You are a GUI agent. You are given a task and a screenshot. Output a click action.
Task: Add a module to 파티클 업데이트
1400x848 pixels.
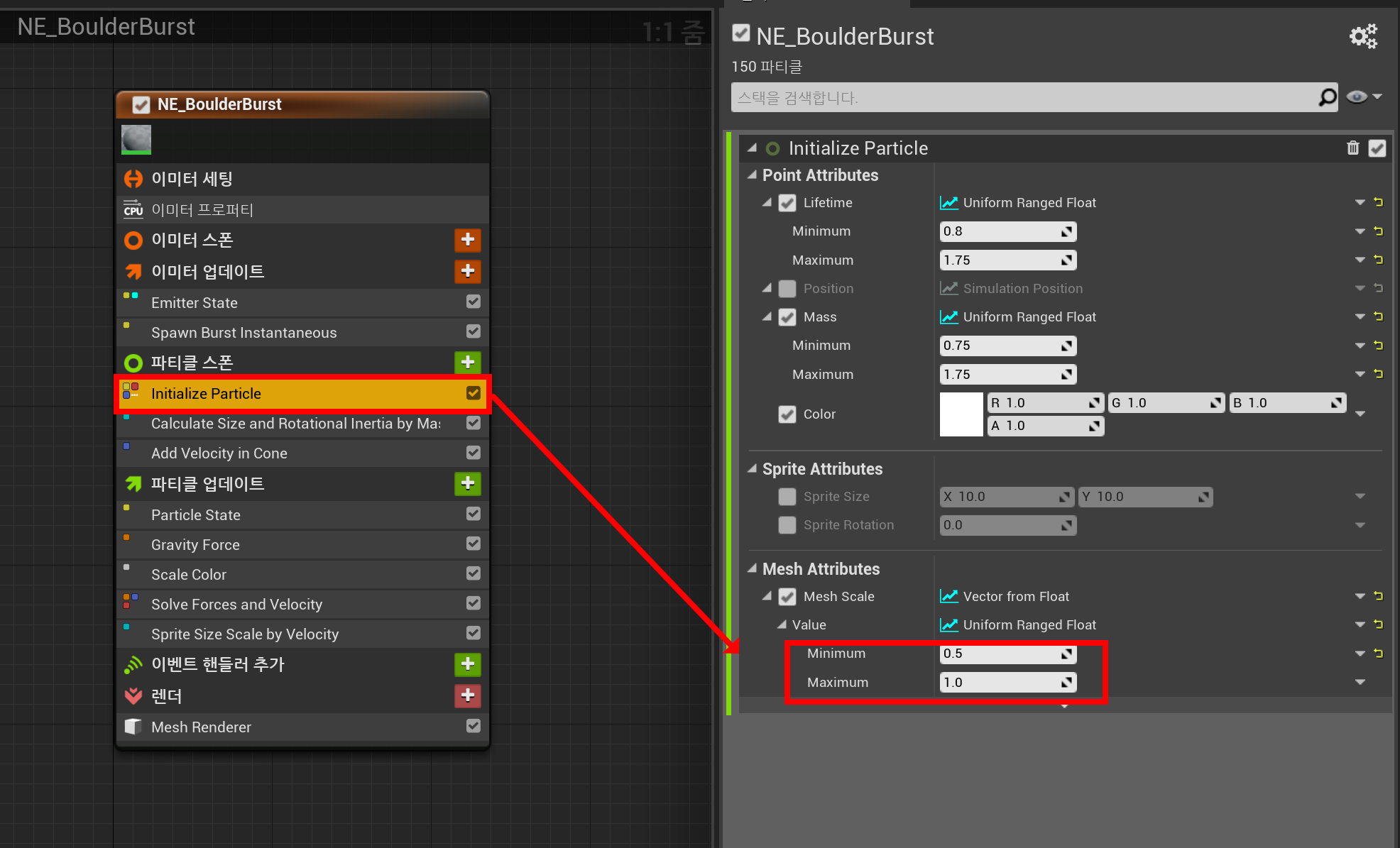pos(467,484)
